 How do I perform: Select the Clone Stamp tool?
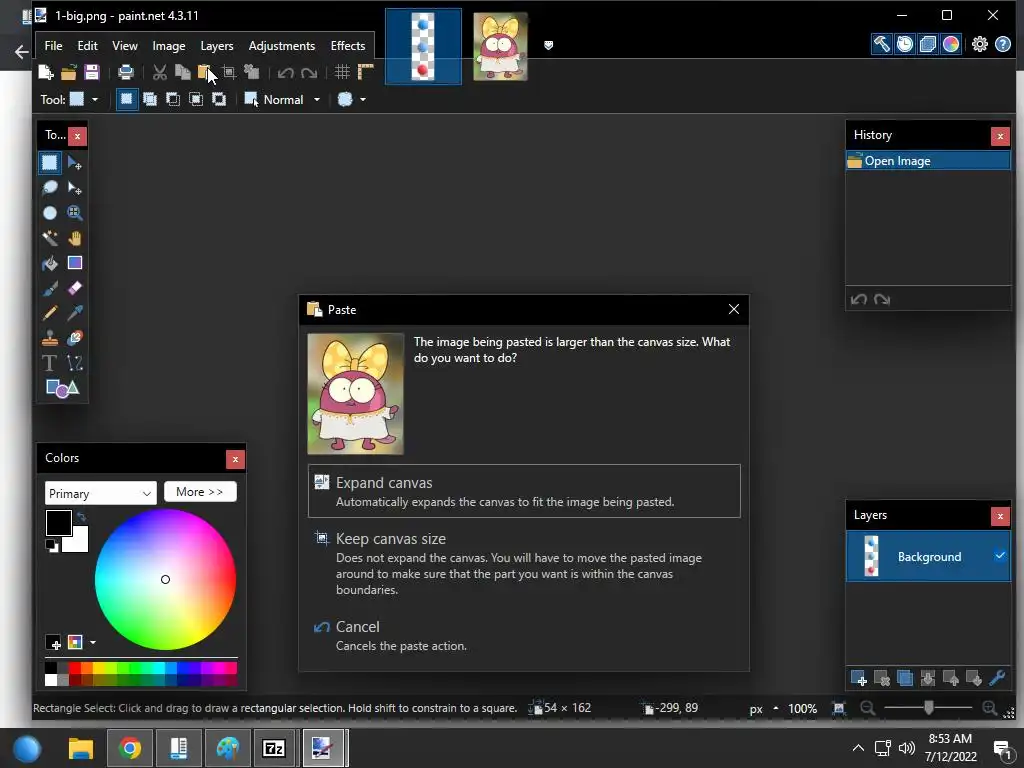pyautogui.click(x=50, y=338)
